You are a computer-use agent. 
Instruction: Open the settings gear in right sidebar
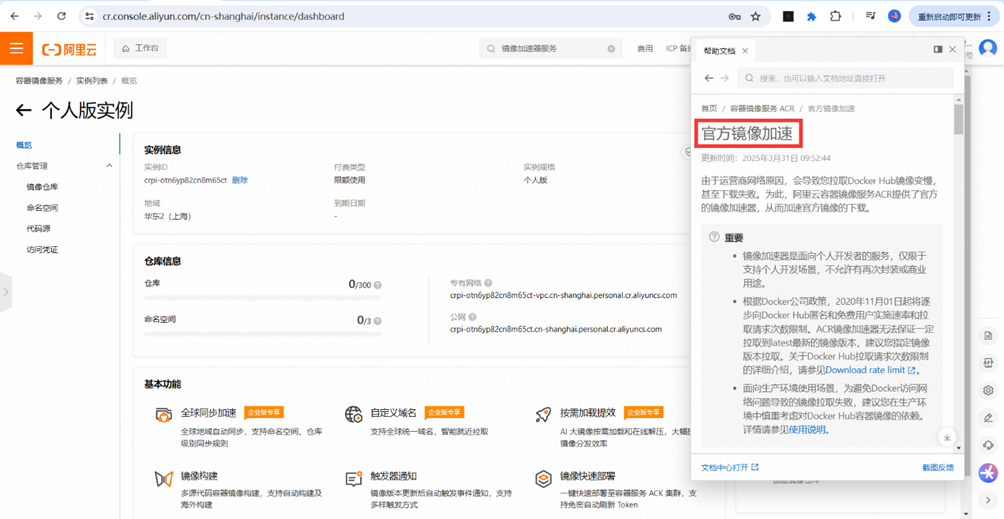(988, 390)
